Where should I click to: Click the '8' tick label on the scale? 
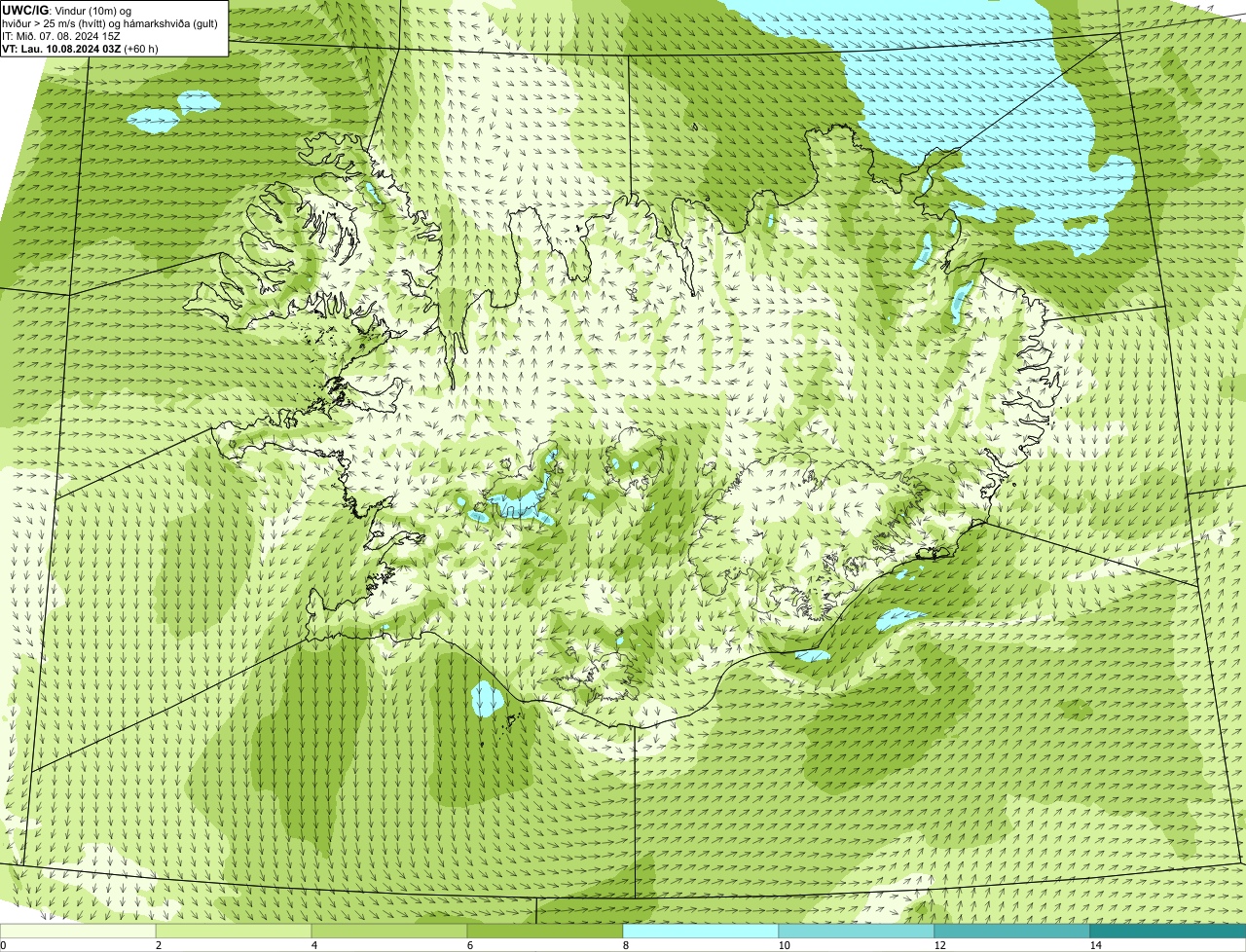(x=626, y=945)
